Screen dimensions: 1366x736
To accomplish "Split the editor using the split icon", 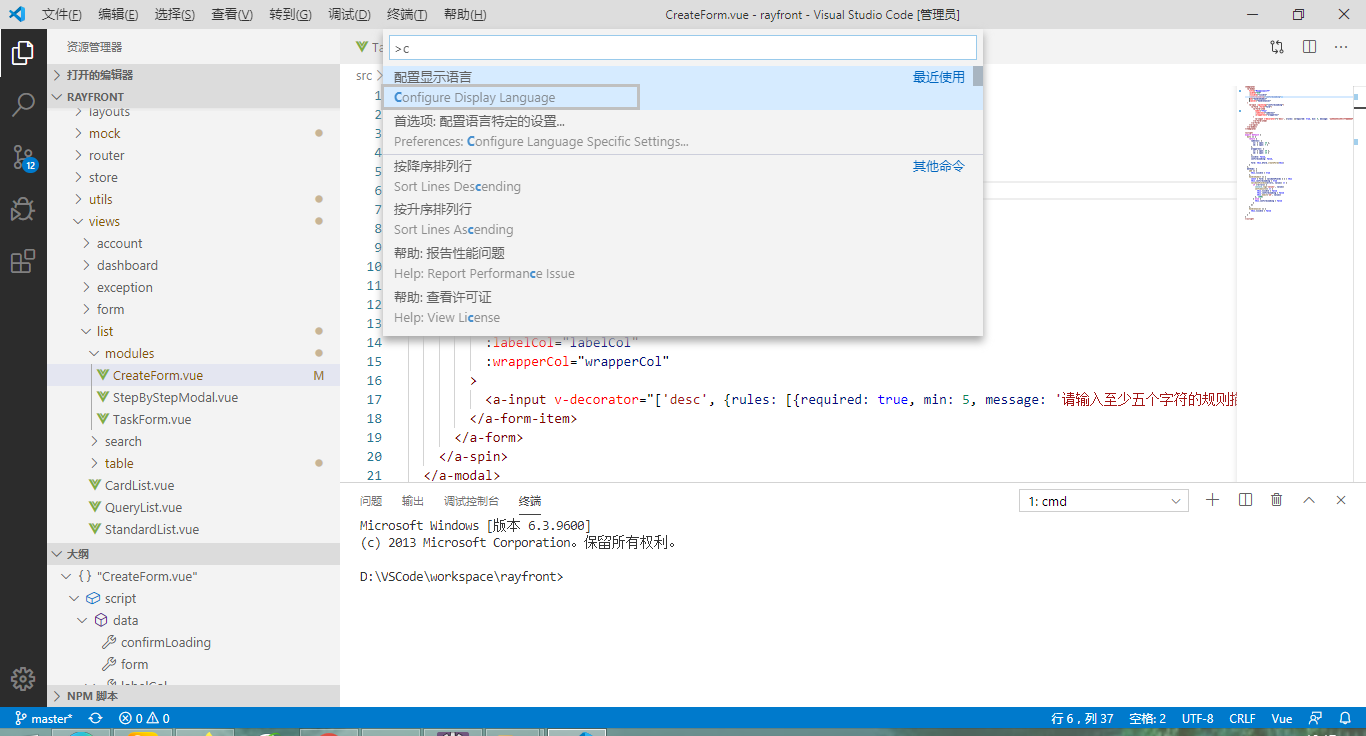I will tap(1309, 47).
